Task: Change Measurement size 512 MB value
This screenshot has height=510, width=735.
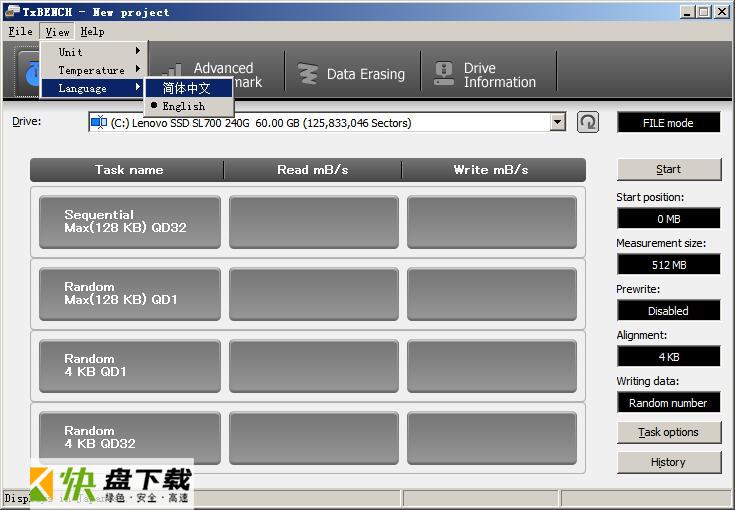Action: pos(668,264)
